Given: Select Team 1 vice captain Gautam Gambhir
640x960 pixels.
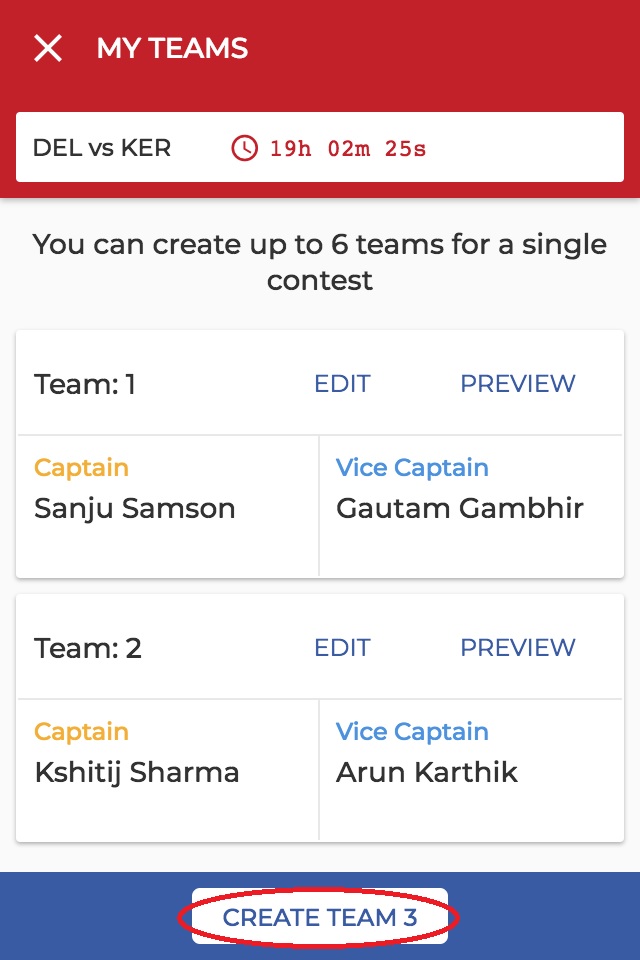Looking at the screenshot, I should (x=459, y=508).
